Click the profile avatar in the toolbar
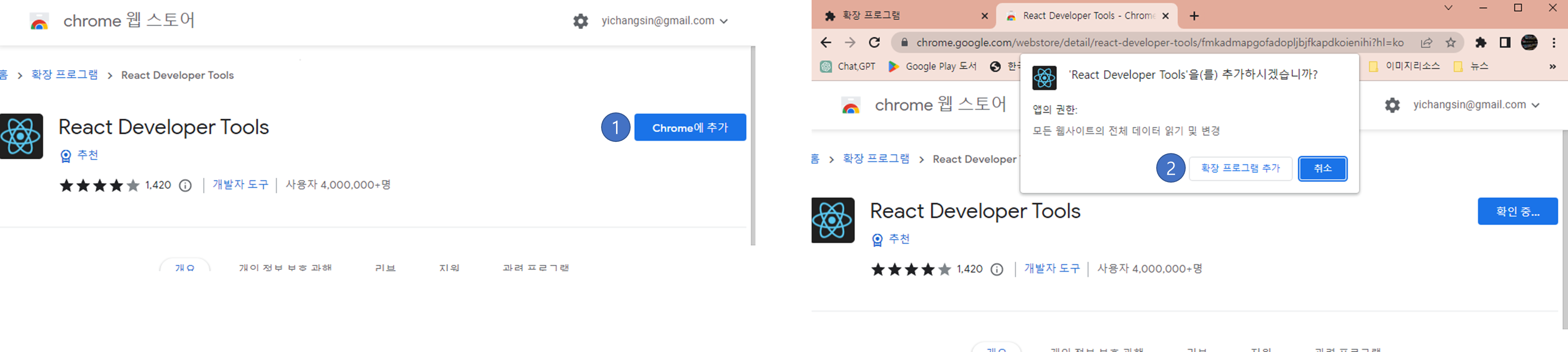This screenshot has width=1568, height=352. click(x=1529, y=43)
